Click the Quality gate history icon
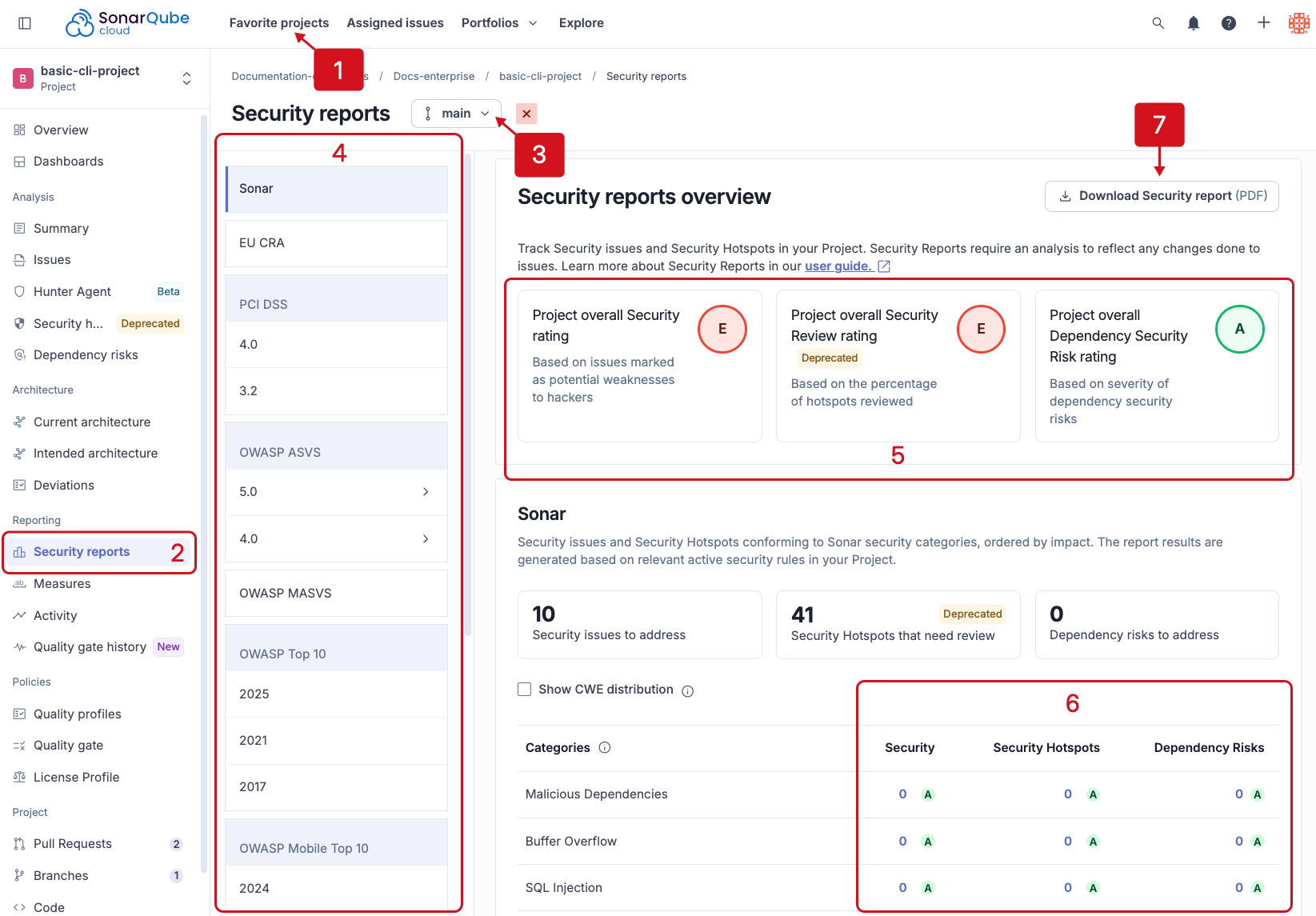 [20, 647]
